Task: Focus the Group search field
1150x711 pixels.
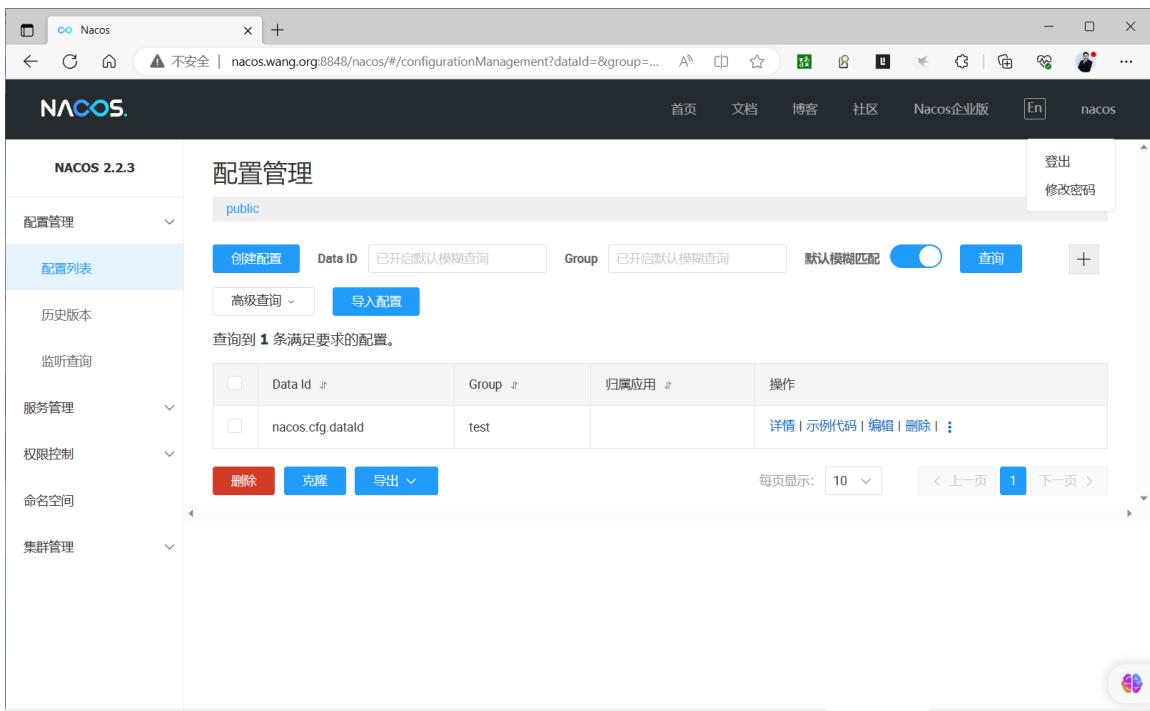Action: pyautogui.click(x=697, y=258)
